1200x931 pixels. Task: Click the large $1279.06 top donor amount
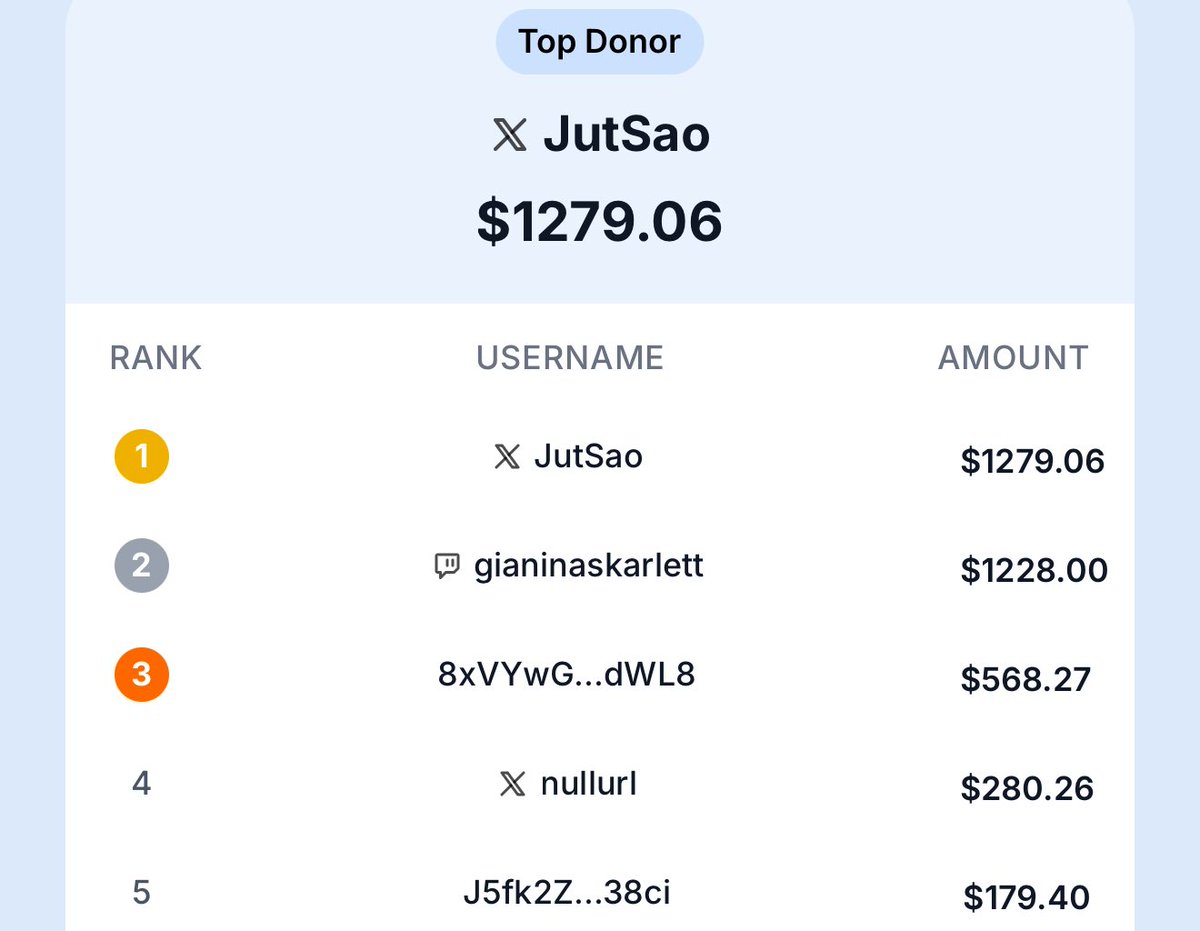[x=600, y=222]
